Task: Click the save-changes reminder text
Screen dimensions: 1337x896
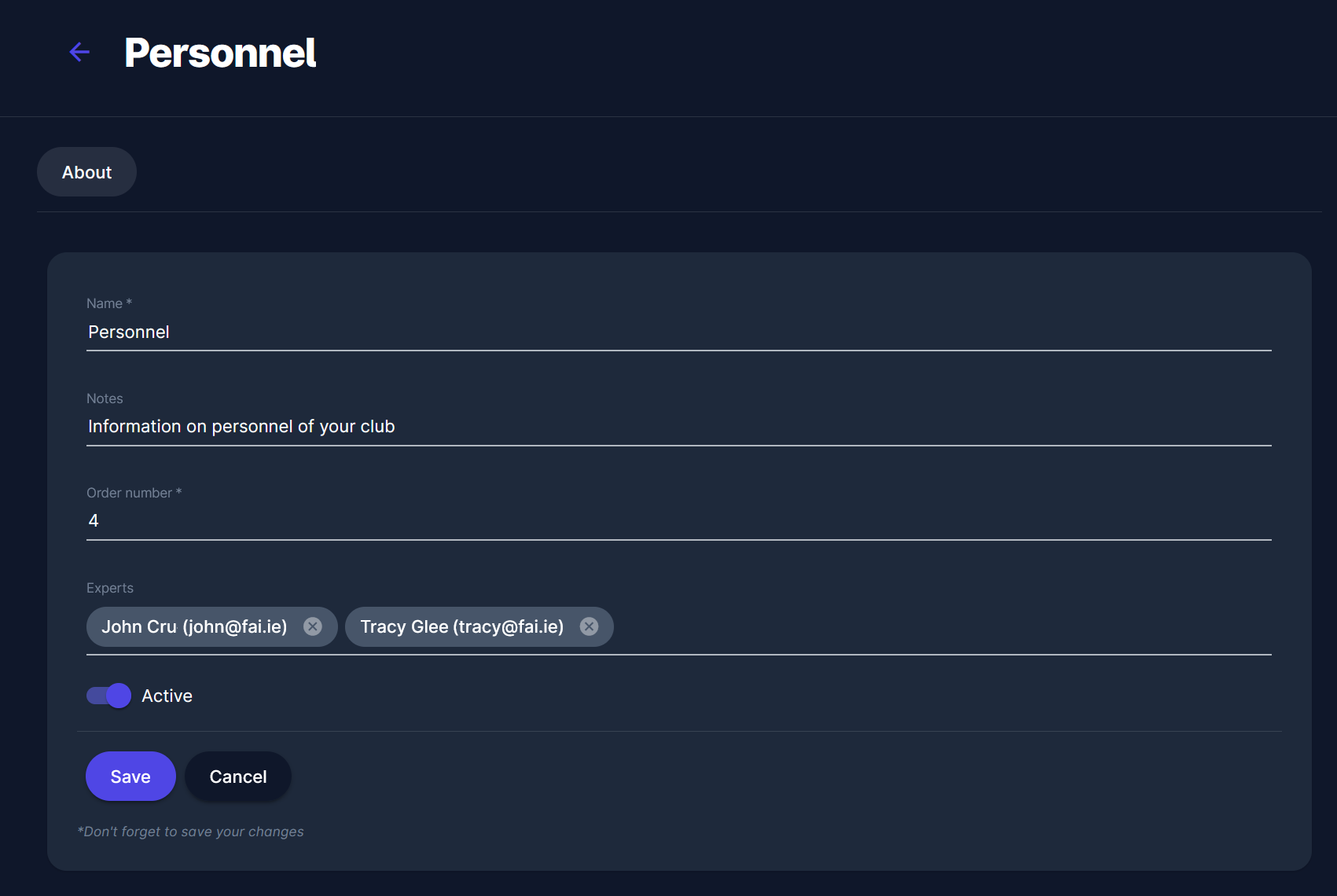Action: coord(191,832)
